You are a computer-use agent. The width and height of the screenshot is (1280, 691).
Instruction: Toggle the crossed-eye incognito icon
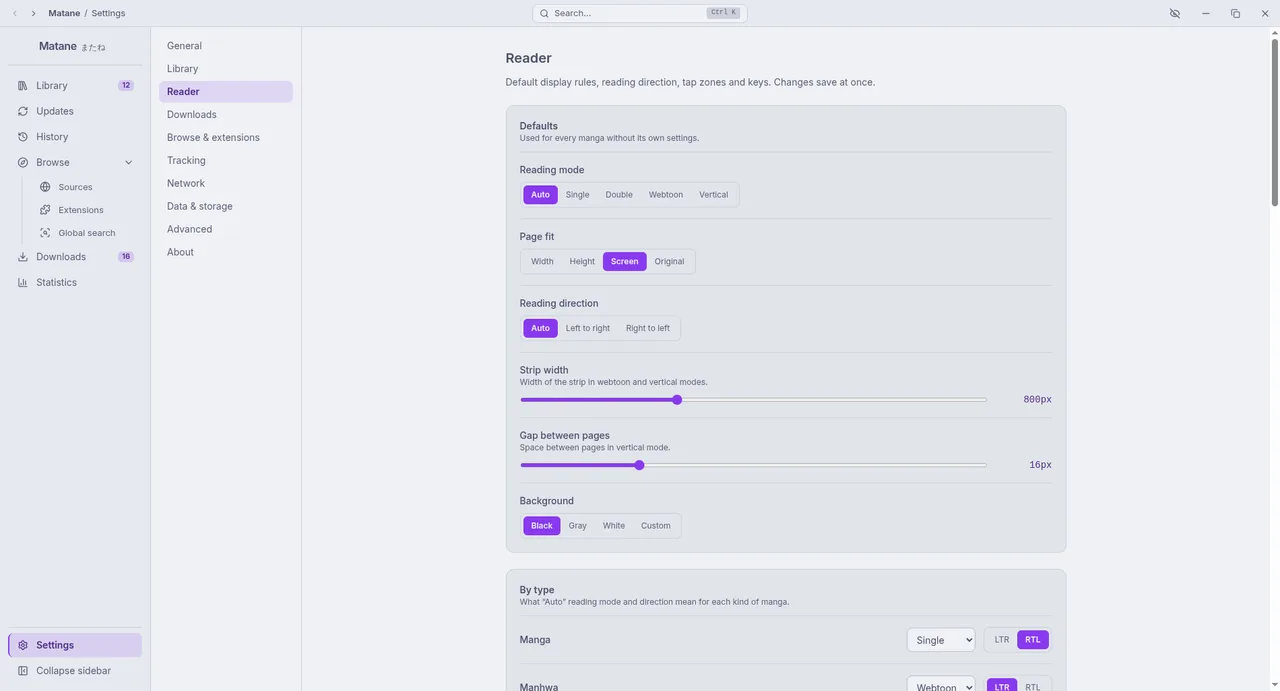[x=1175, y=13]
